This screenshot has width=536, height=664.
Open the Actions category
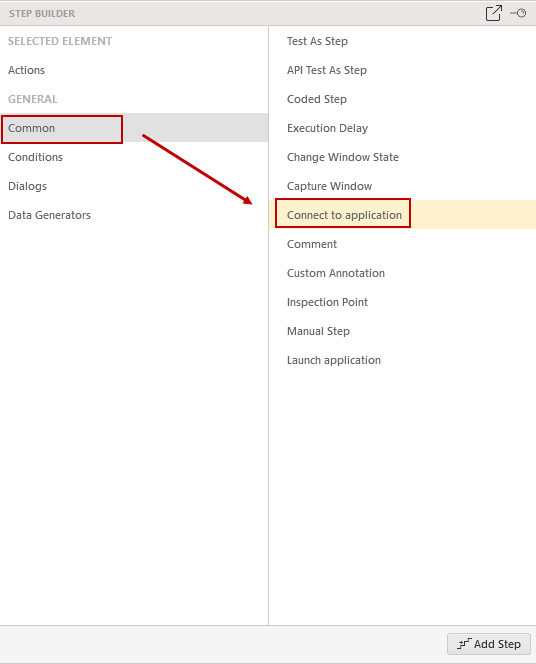click(x=134, y=70)
